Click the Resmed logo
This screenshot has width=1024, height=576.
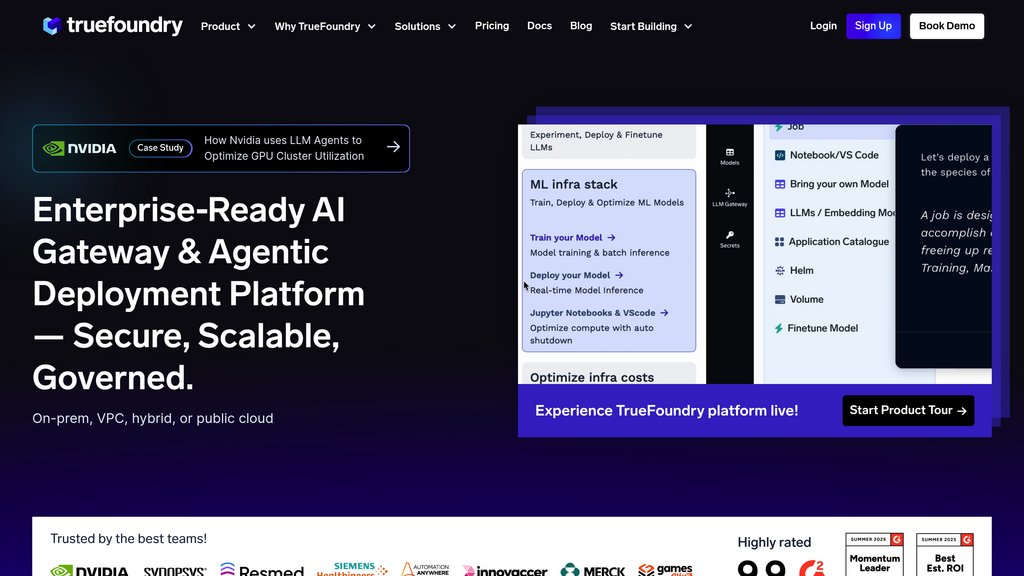click(x=262, y=570)
